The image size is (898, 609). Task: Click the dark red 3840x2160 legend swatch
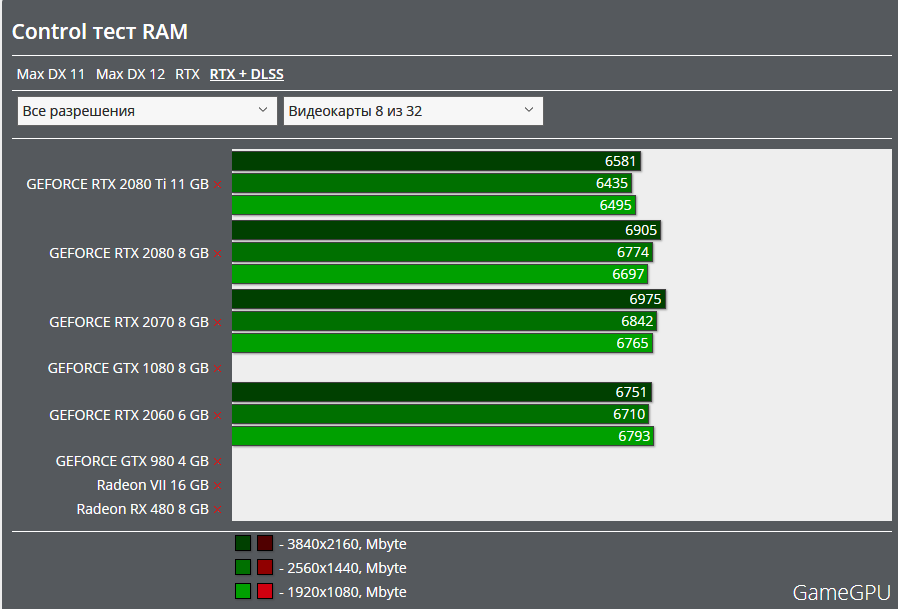pyautogui.click(x=265, y=543)
